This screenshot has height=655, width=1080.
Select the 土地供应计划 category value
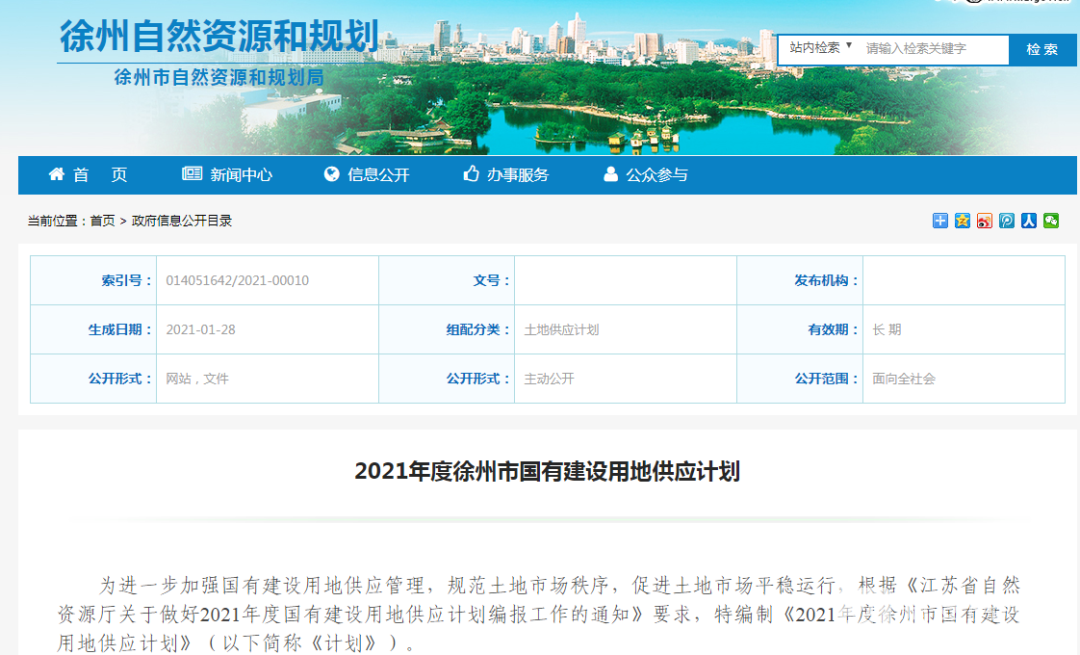[x=561, y=330]
